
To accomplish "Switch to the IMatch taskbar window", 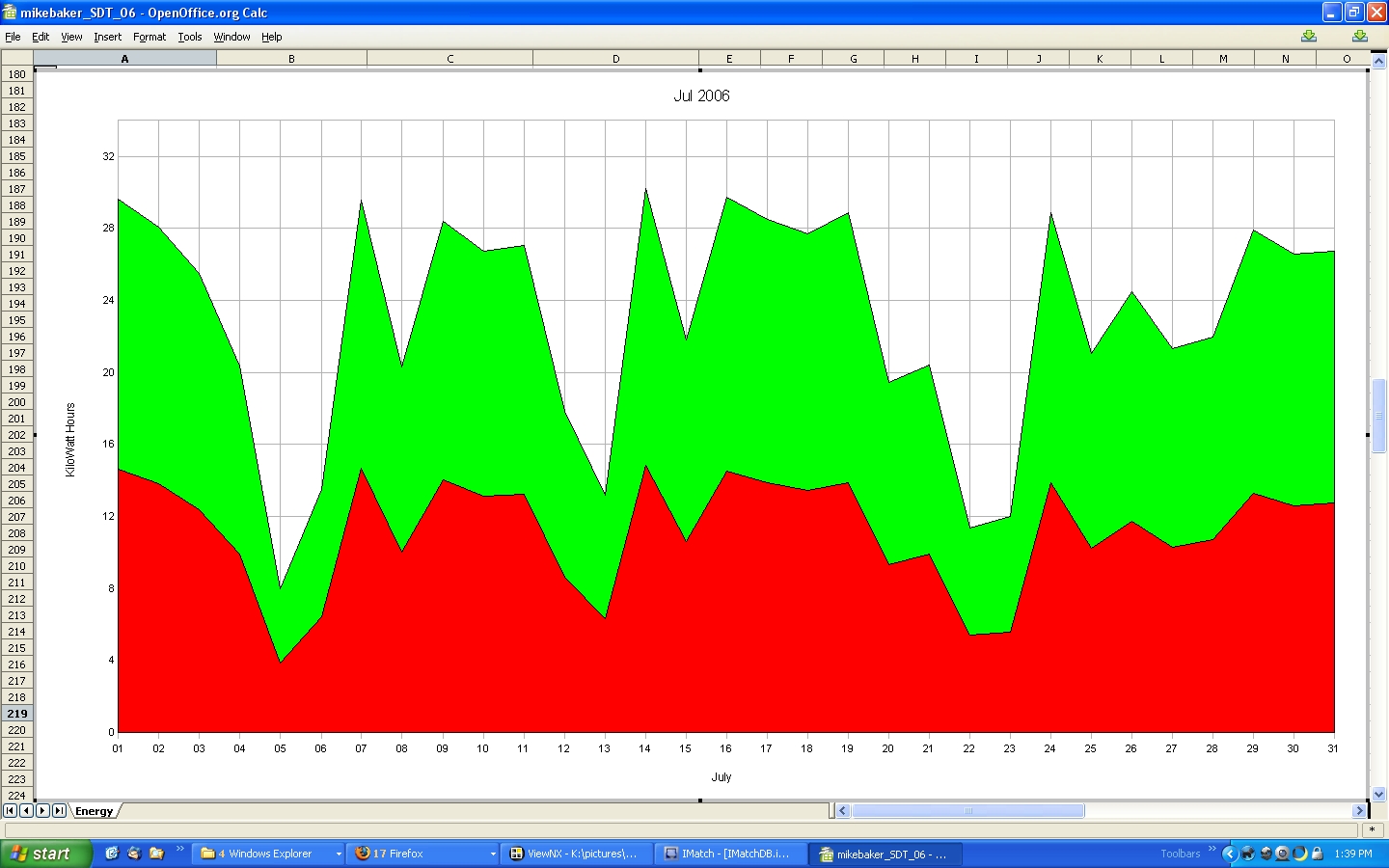I will coord(730,854).
